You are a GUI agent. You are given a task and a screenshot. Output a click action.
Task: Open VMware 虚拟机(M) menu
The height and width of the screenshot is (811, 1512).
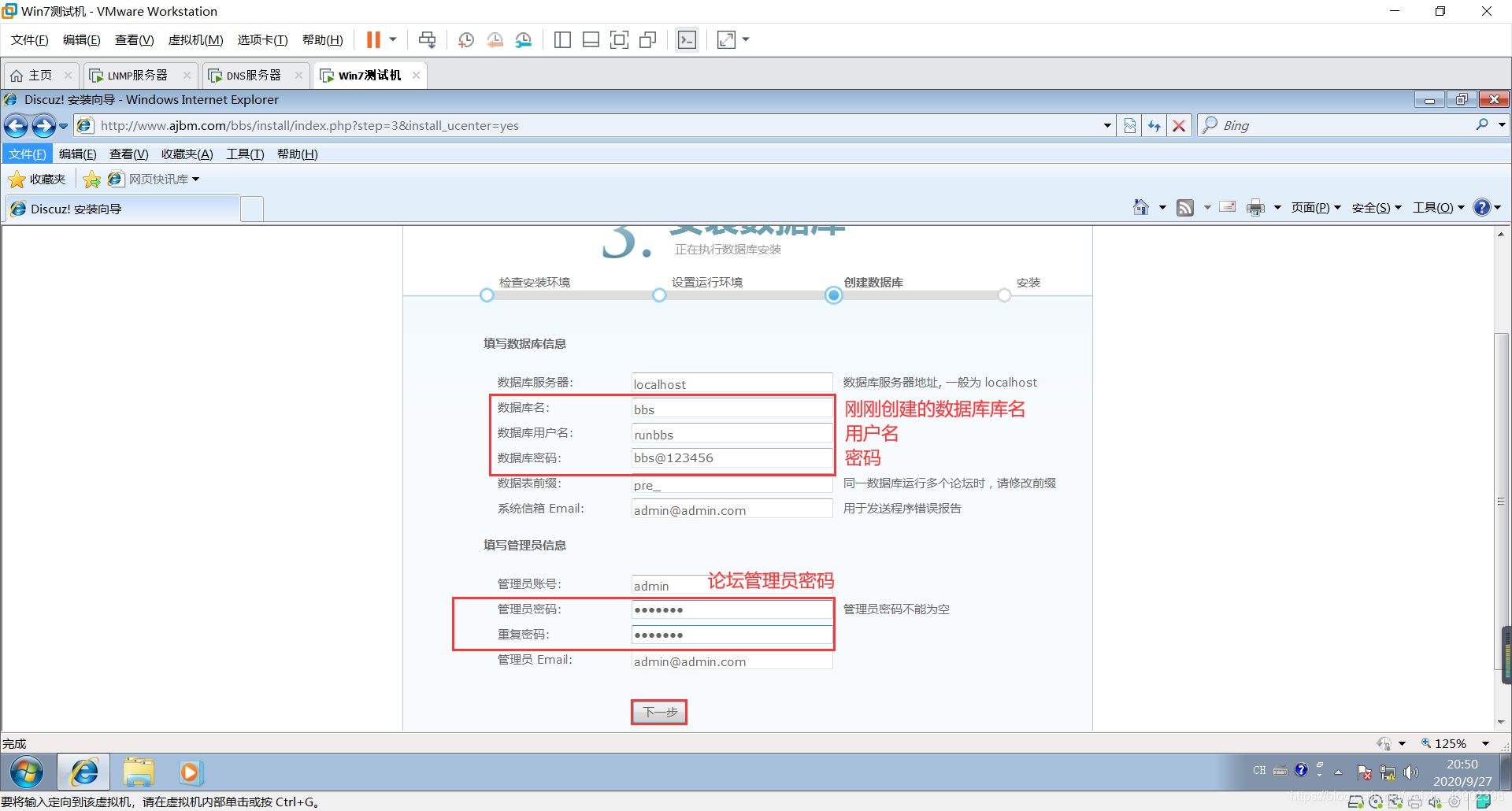[196, 39]
